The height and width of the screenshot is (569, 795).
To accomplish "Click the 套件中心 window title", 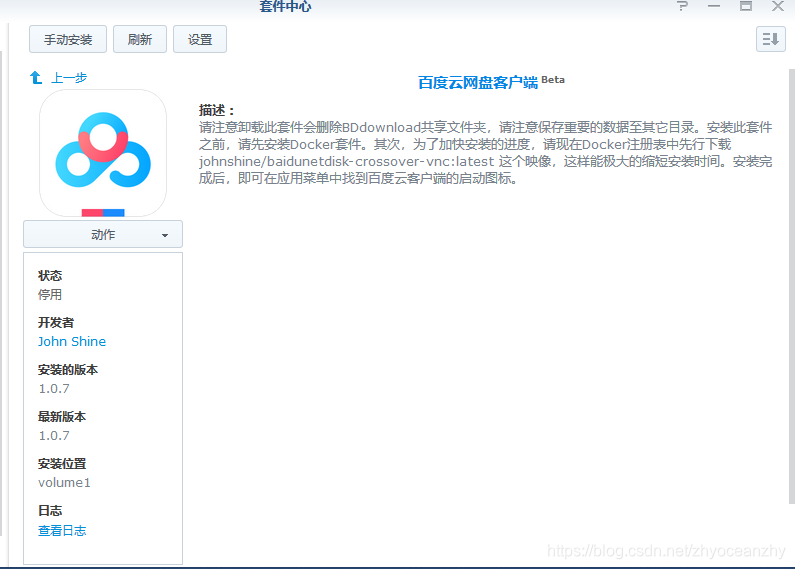I will pyautogui.click(x=285, y=7).
